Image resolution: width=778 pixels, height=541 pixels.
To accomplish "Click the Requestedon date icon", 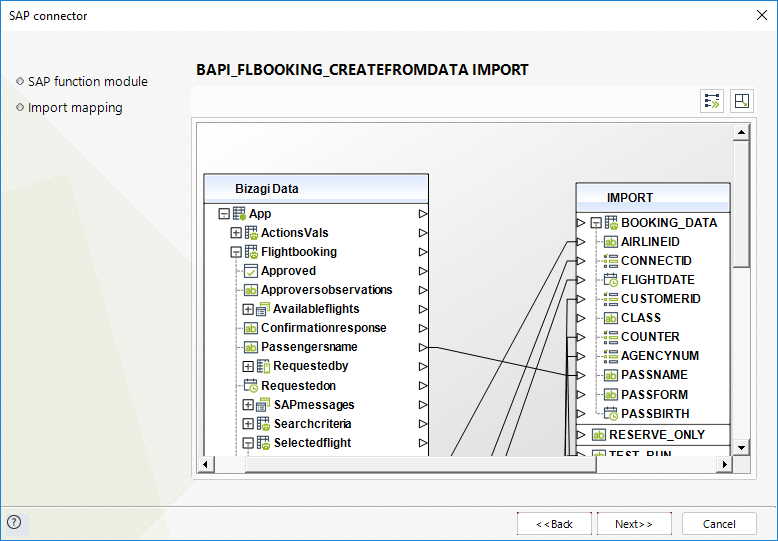I will tap(251, 386).
